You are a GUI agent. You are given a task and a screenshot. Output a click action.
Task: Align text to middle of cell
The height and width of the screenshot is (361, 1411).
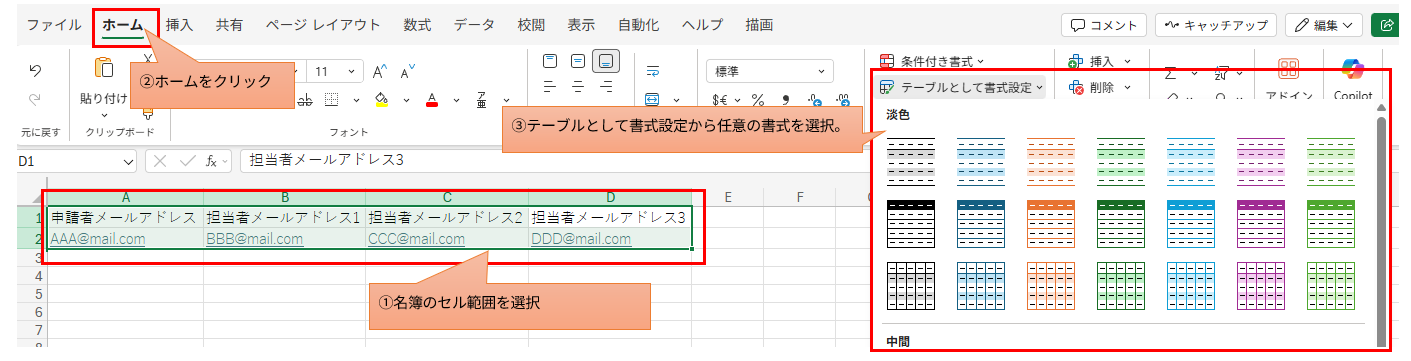click(x=577, y=61)
